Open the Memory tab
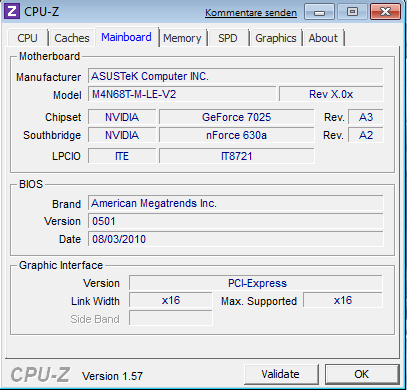The width and height of the screenshot is (407, 390). pyautogui.click(x=182, y=38)
